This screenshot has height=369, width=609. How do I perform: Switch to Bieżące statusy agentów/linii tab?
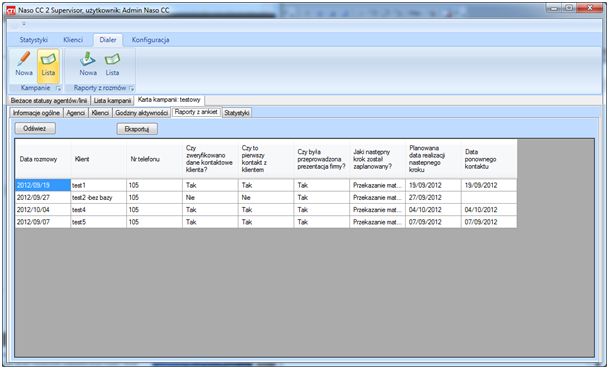pyautogui.click(x=49, y=101)
